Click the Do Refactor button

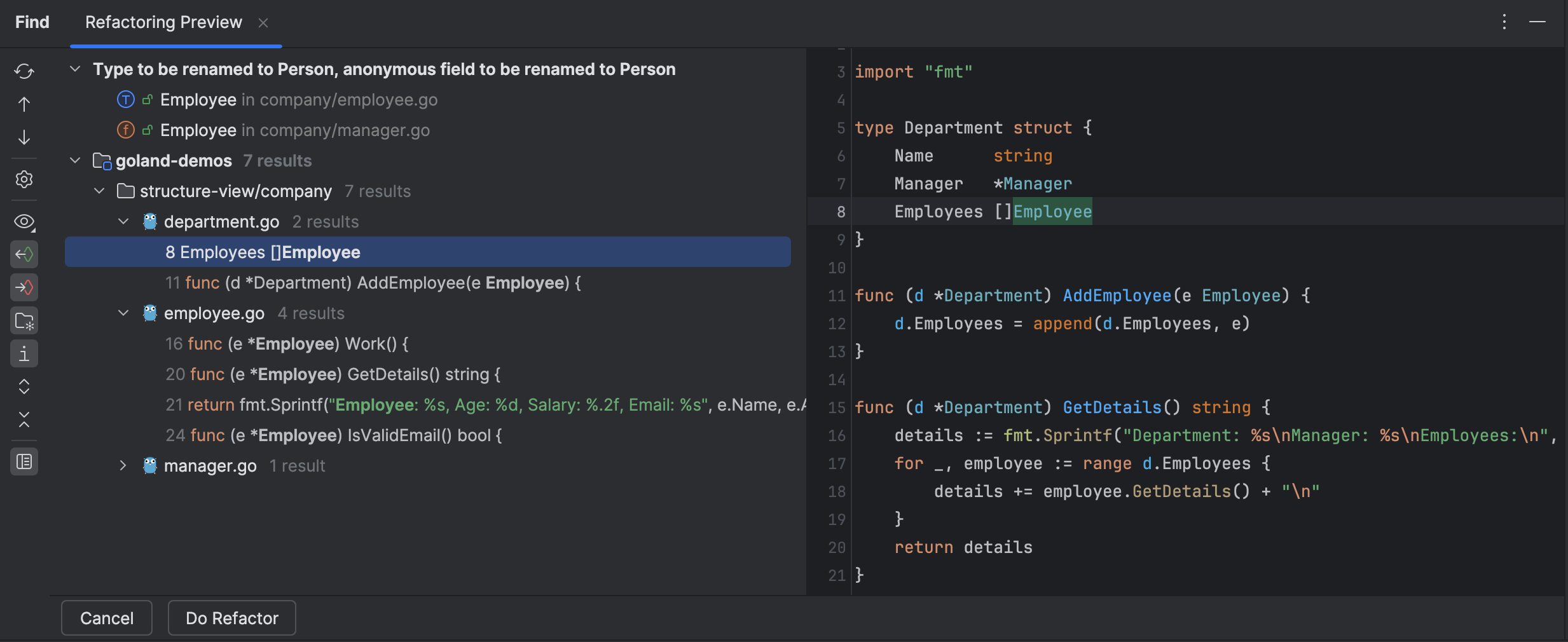[231, 617]
